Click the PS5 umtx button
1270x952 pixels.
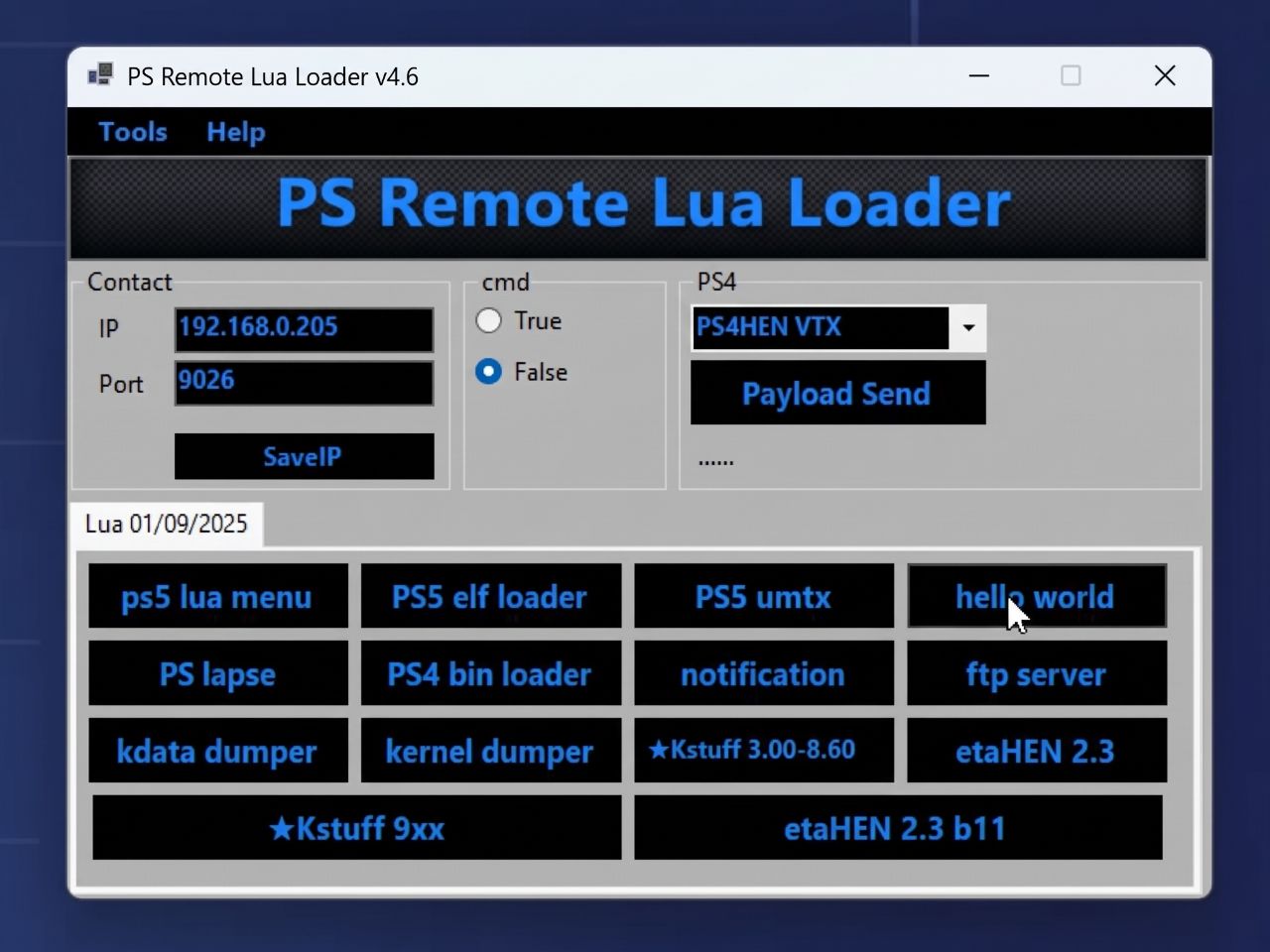(764, 596)
